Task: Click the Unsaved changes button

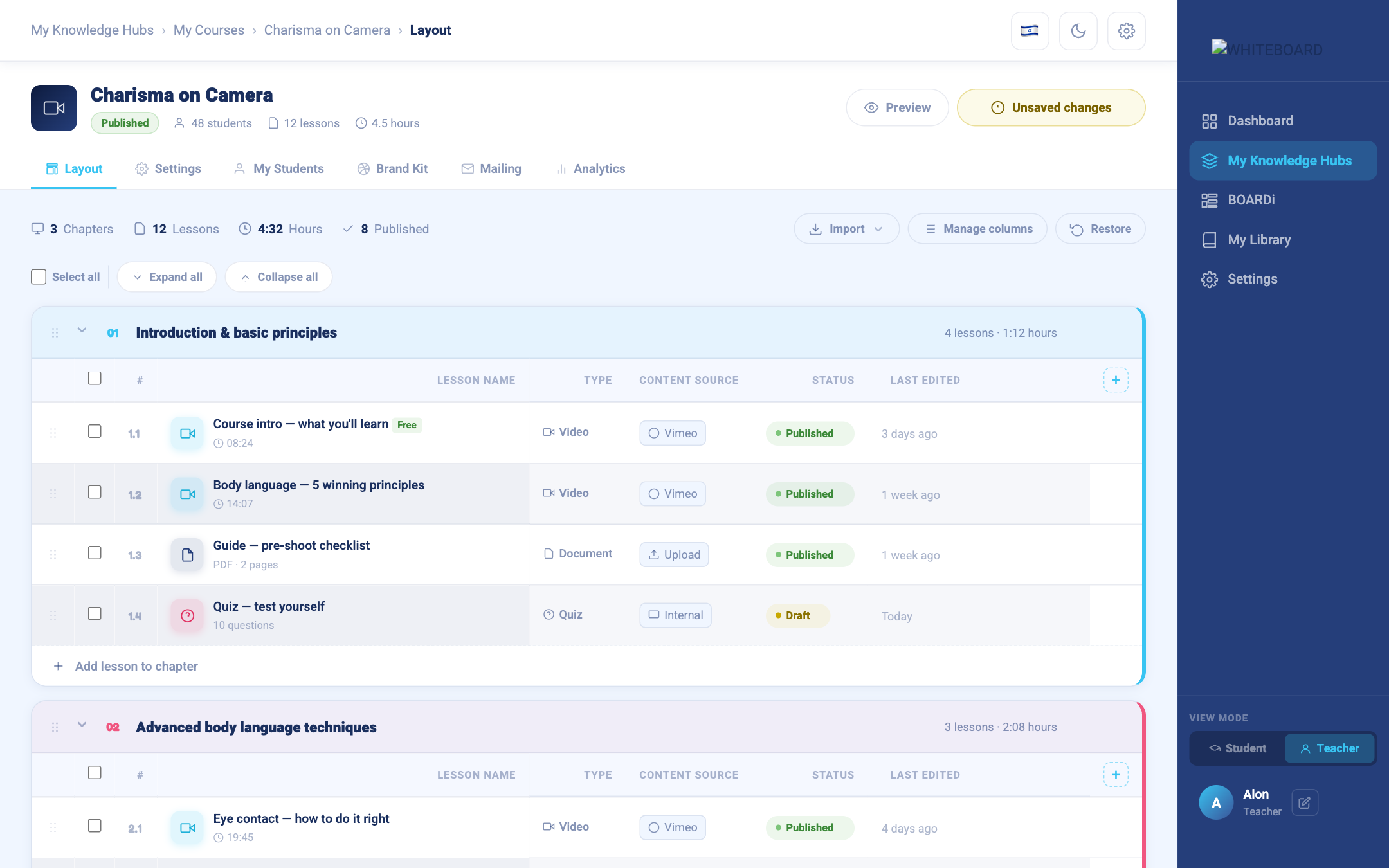Action: pyautogui.click(x=1051, y=107)
